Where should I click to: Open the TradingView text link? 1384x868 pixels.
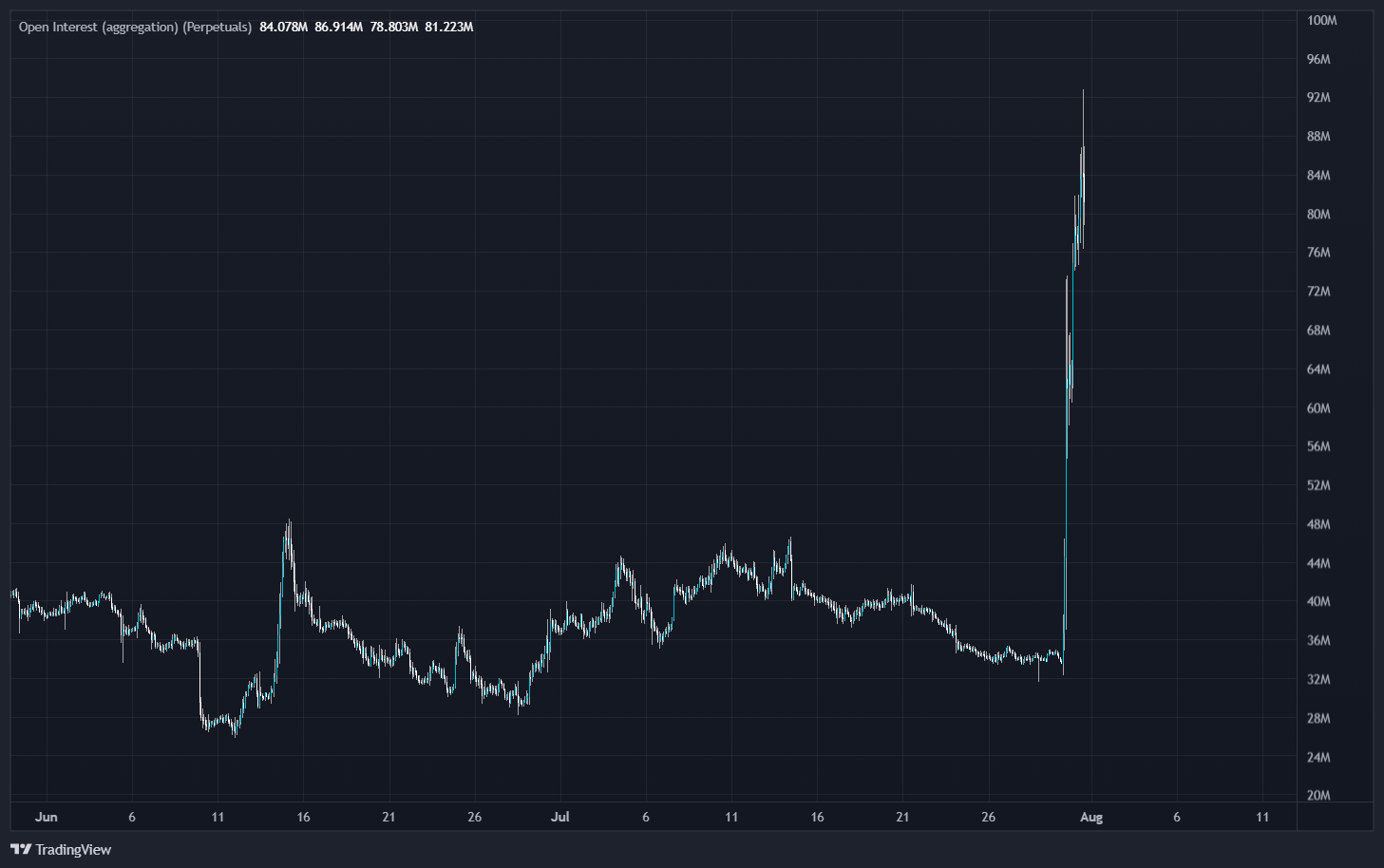pyautogui.click(x=73, y=850)
